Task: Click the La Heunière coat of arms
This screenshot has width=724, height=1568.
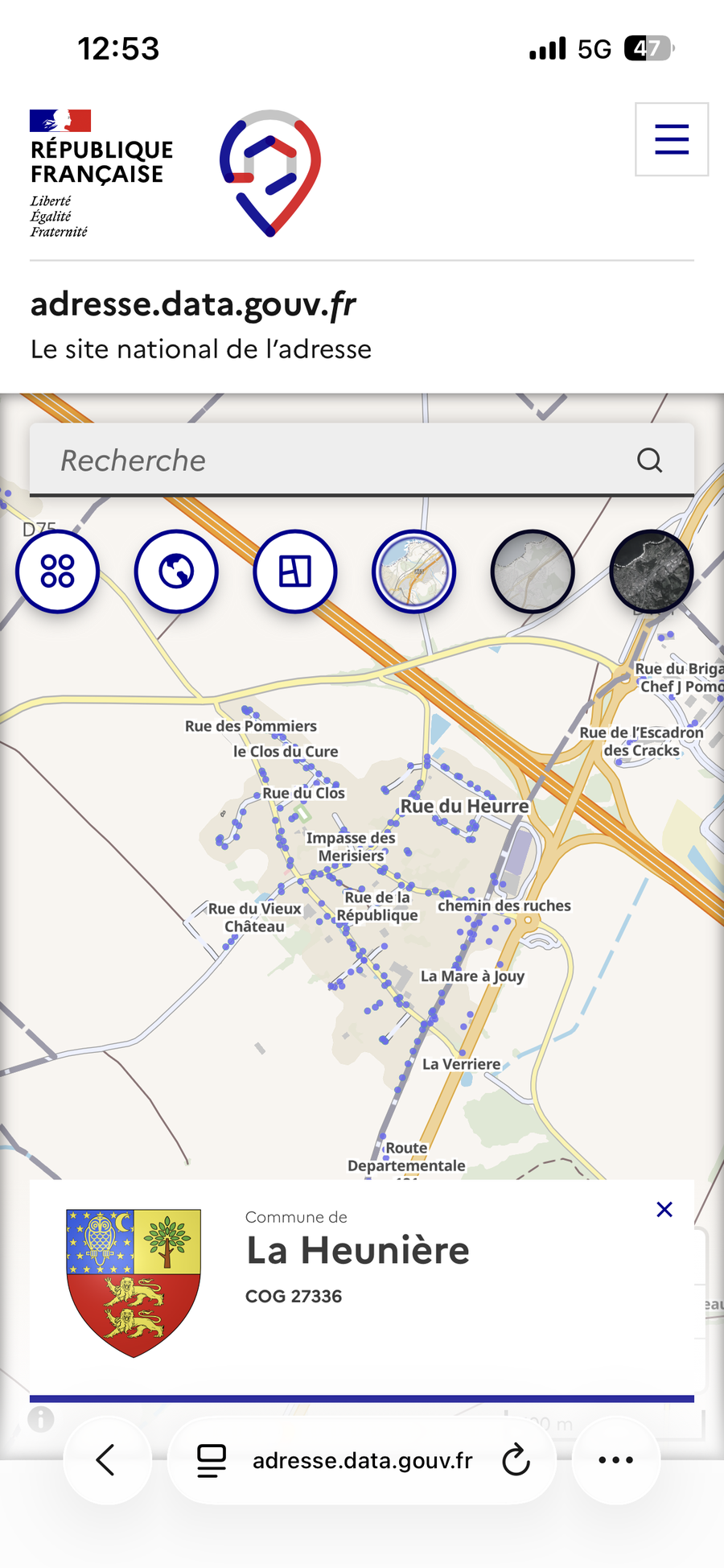Action: (x=134, y=1282)
